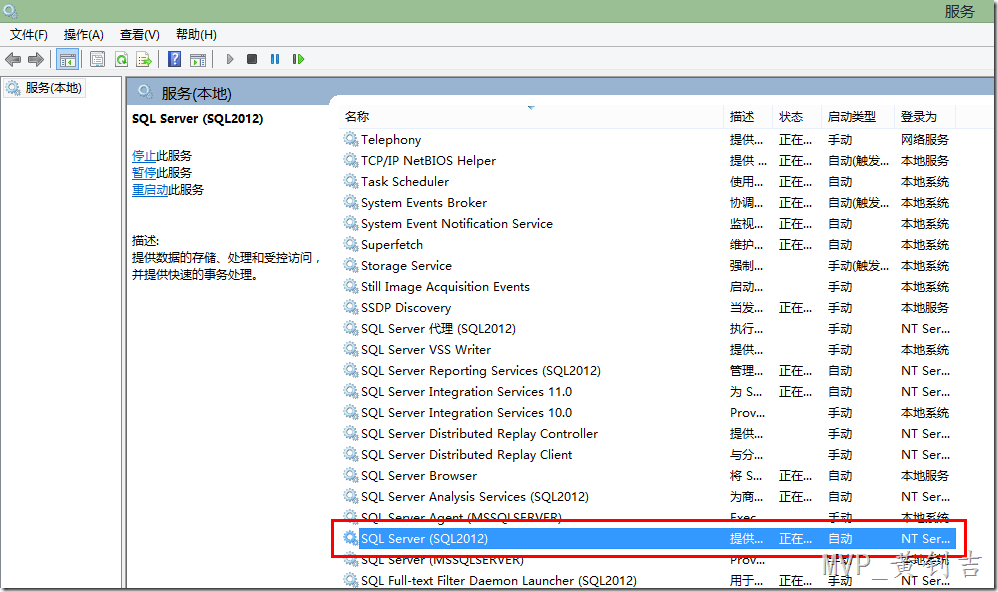The height and width of the screenshot is (592, 998).
Task: Click the gear icon beside Superfetch
Action: click(351, 244)
